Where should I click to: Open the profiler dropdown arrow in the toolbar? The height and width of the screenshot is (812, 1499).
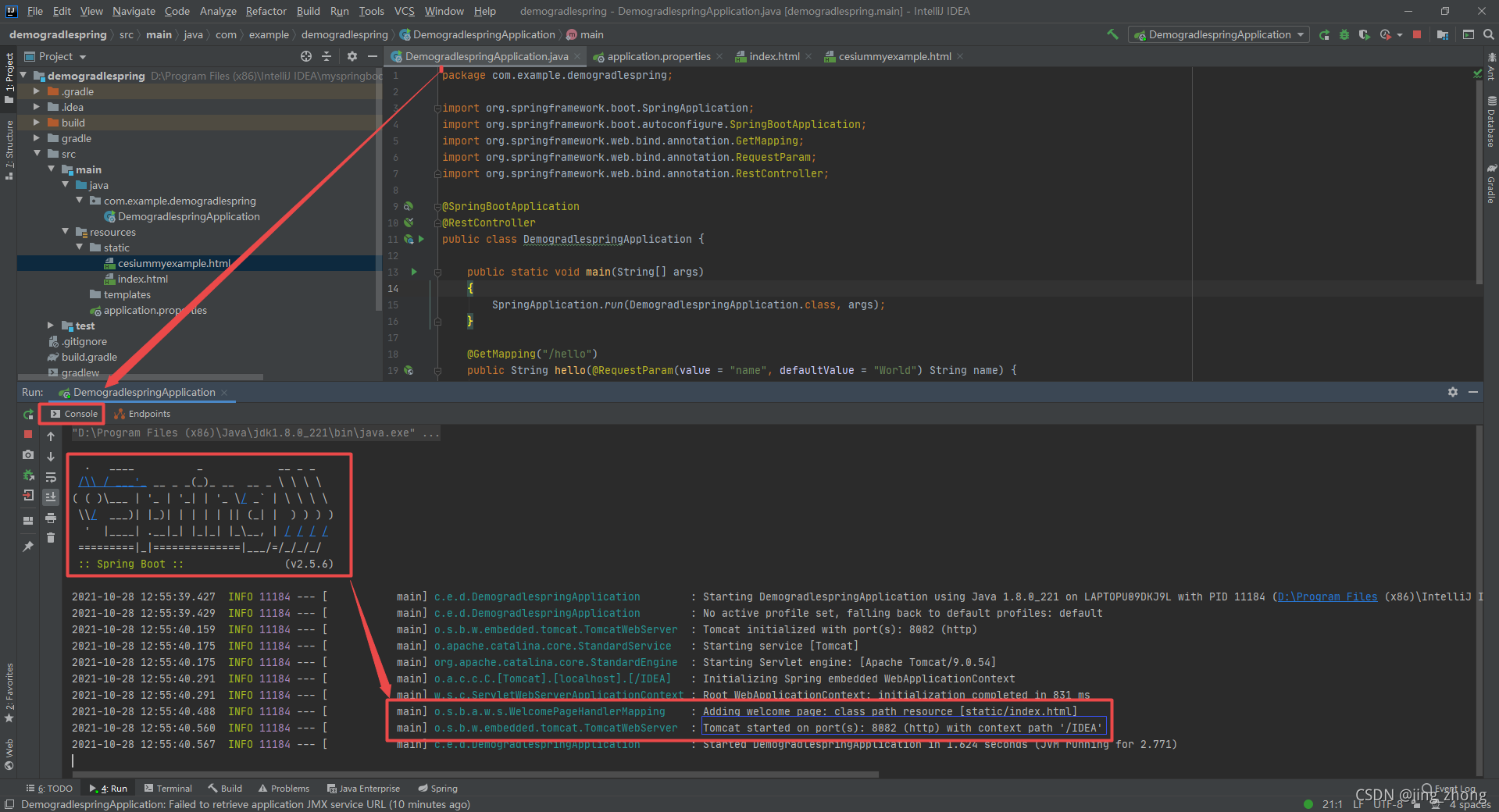tap(1399, 34)
